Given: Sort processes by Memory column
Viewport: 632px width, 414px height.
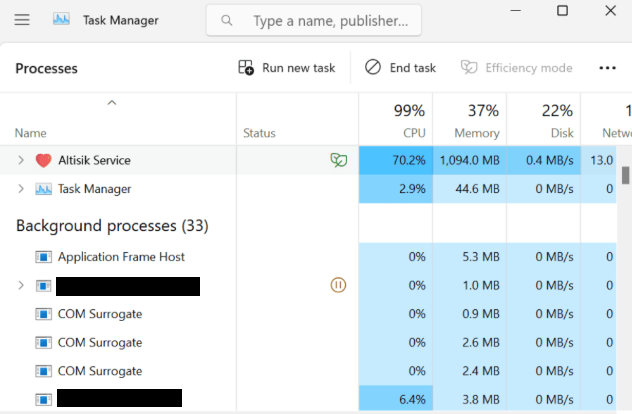Looking at the screenshot, I should click(x=470, y=120).
